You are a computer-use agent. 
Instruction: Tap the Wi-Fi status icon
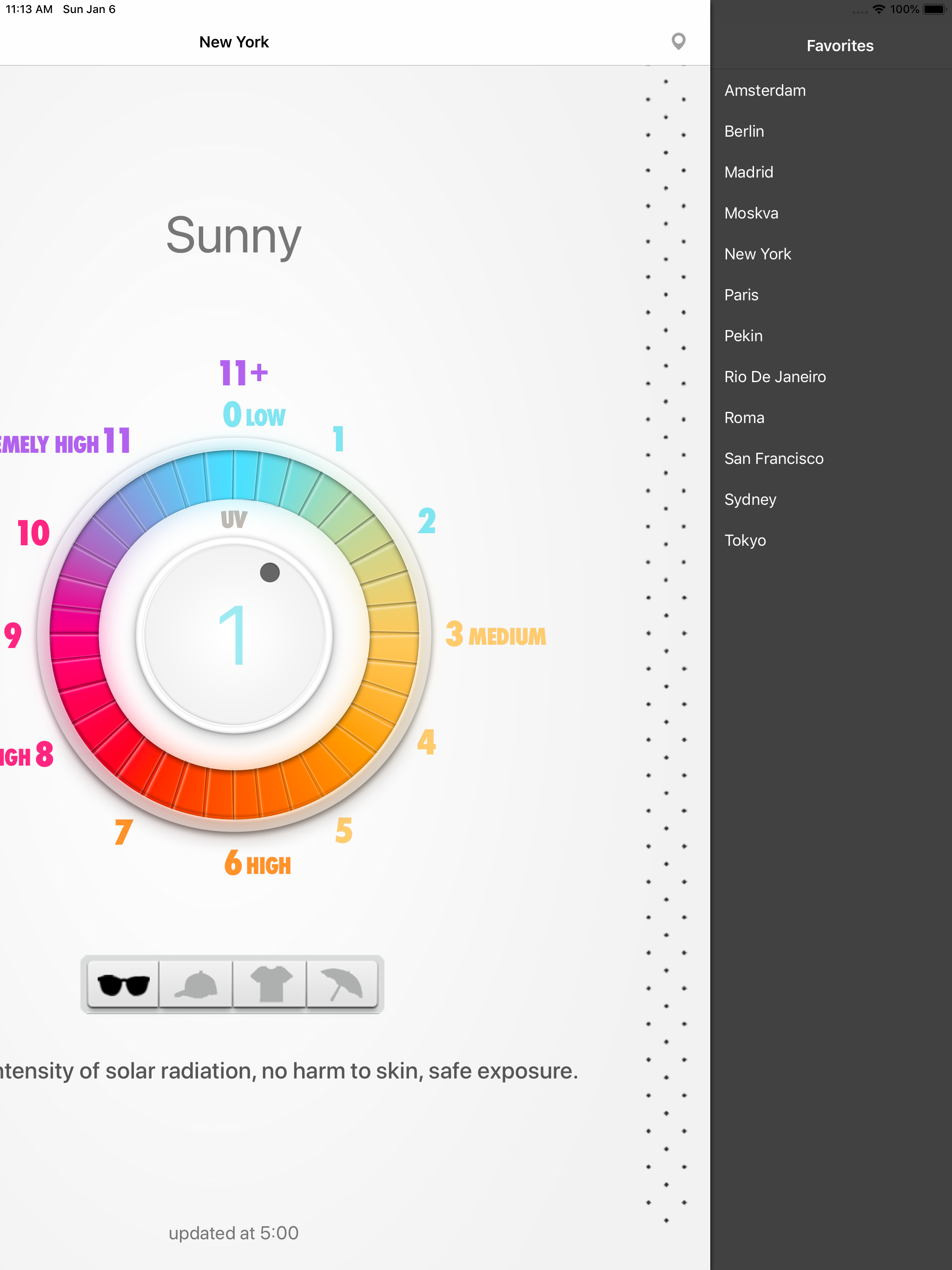click(x=879, y=9)
